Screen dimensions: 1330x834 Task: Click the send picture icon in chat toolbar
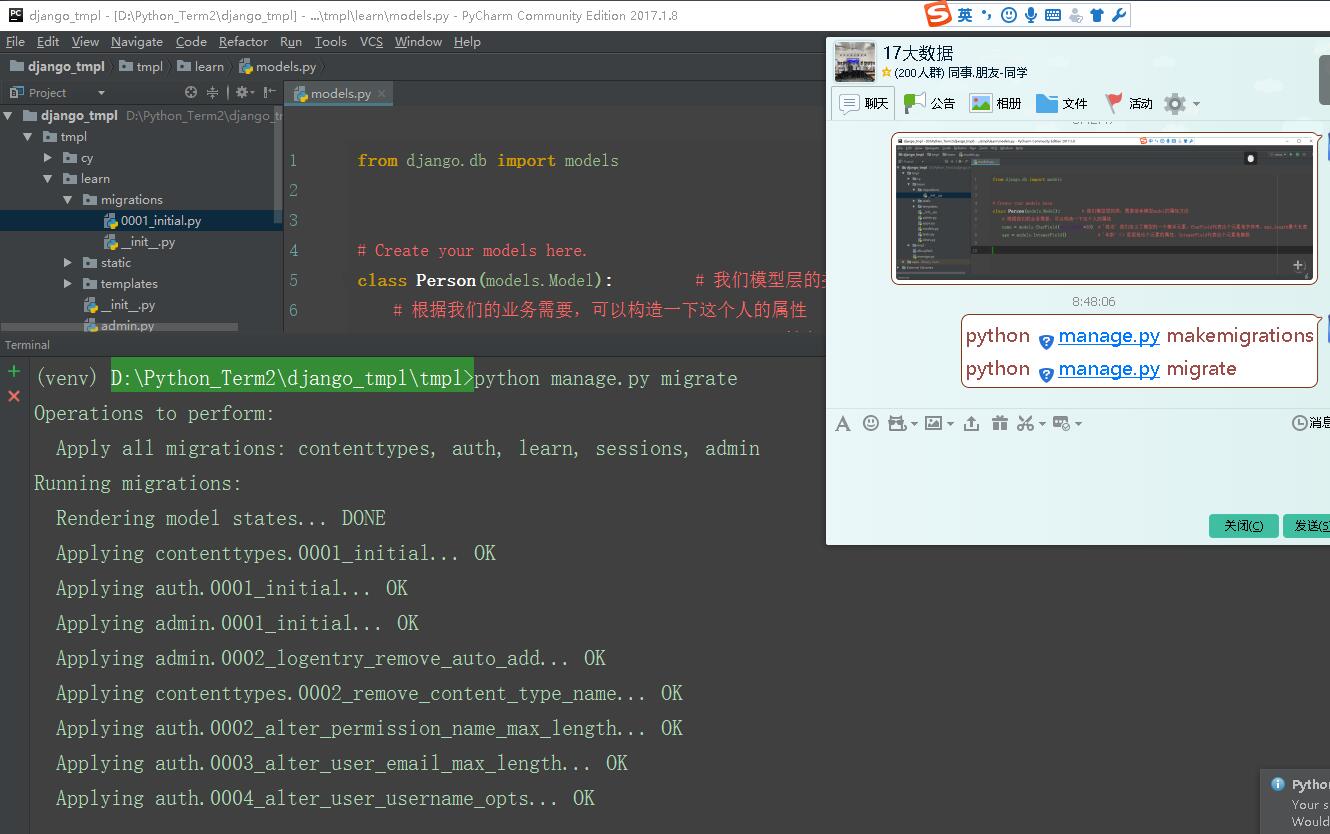coord(933,423)
